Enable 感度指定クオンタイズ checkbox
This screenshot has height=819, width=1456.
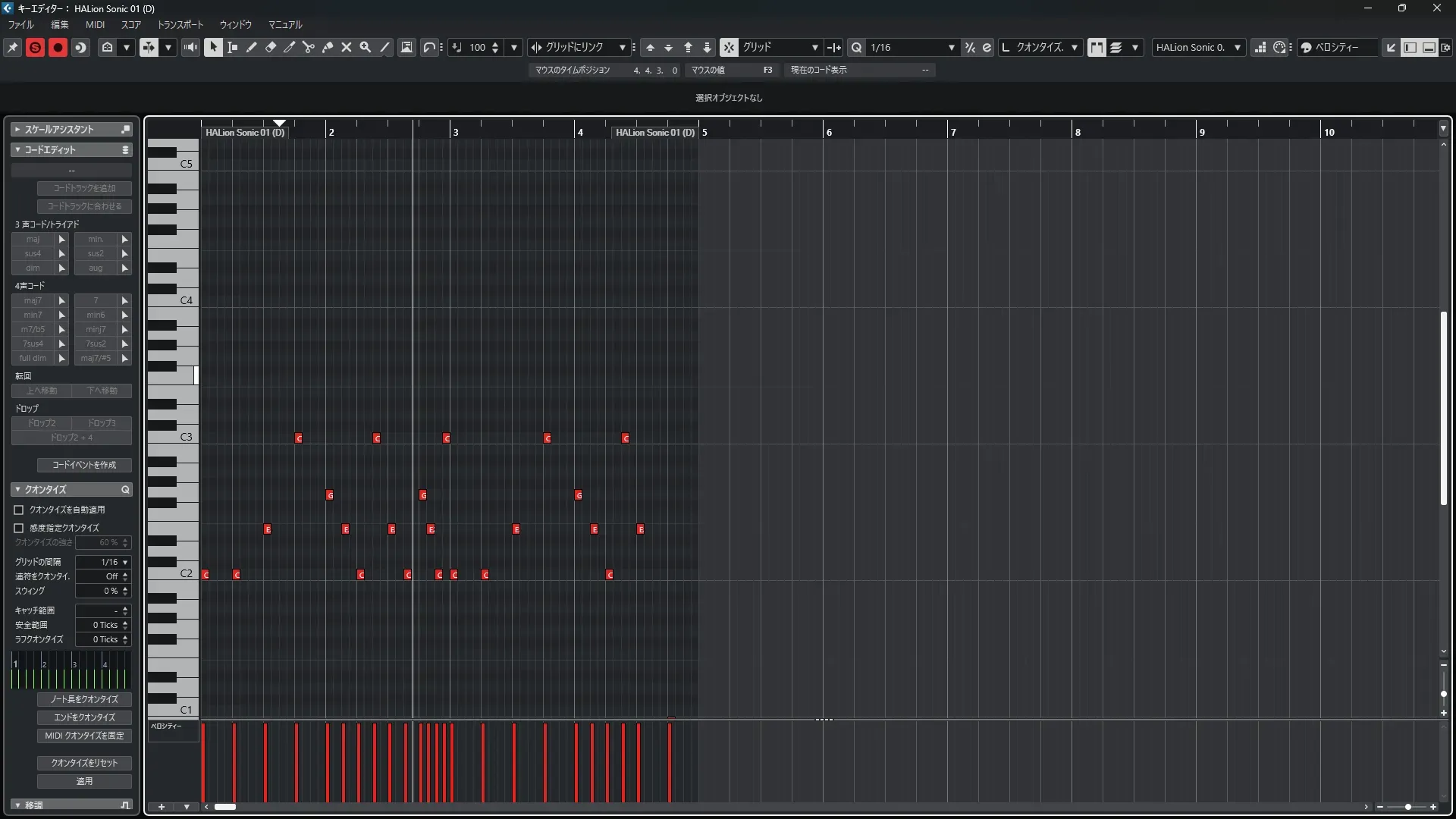[19, 528]
